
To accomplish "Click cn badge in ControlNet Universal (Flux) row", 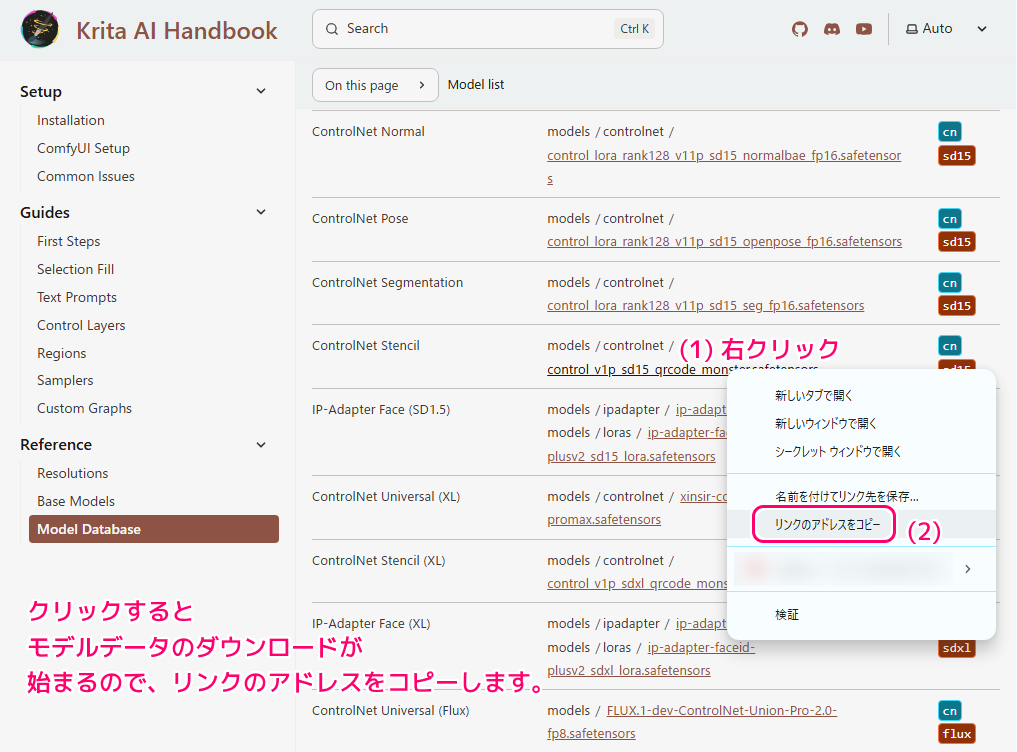I will coord(950,710).
